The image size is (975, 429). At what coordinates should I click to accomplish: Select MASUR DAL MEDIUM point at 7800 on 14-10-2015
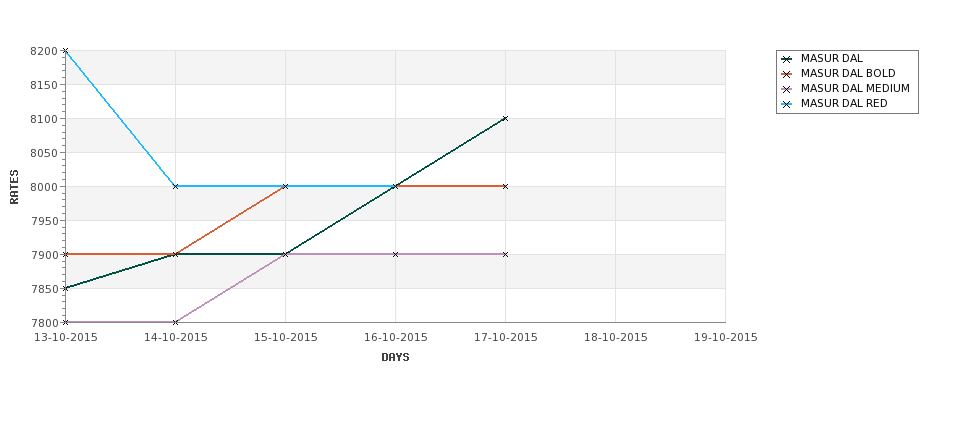click(x=175, y=322)
